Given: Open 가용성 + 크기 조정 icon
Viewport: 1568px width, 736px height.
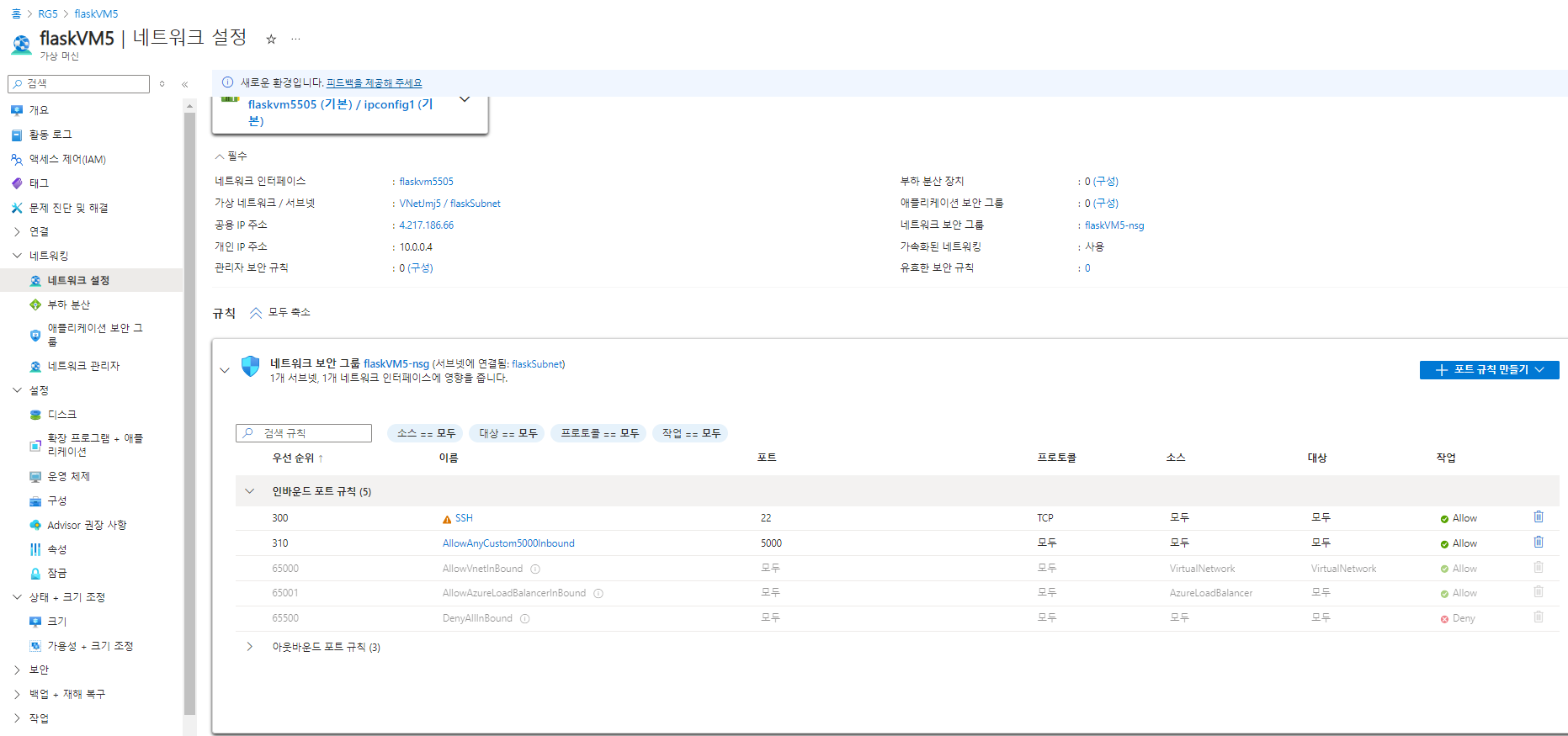Looking at the screenshot, I should 35,646.
